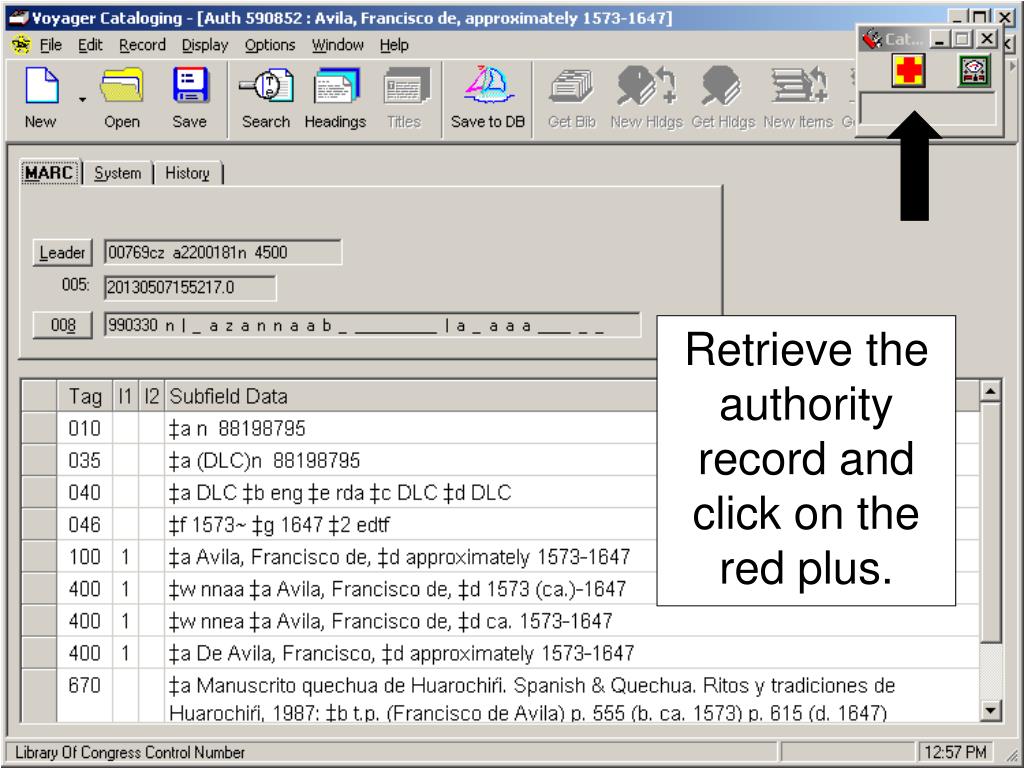Open the dropdown arrow beside New

82,100
